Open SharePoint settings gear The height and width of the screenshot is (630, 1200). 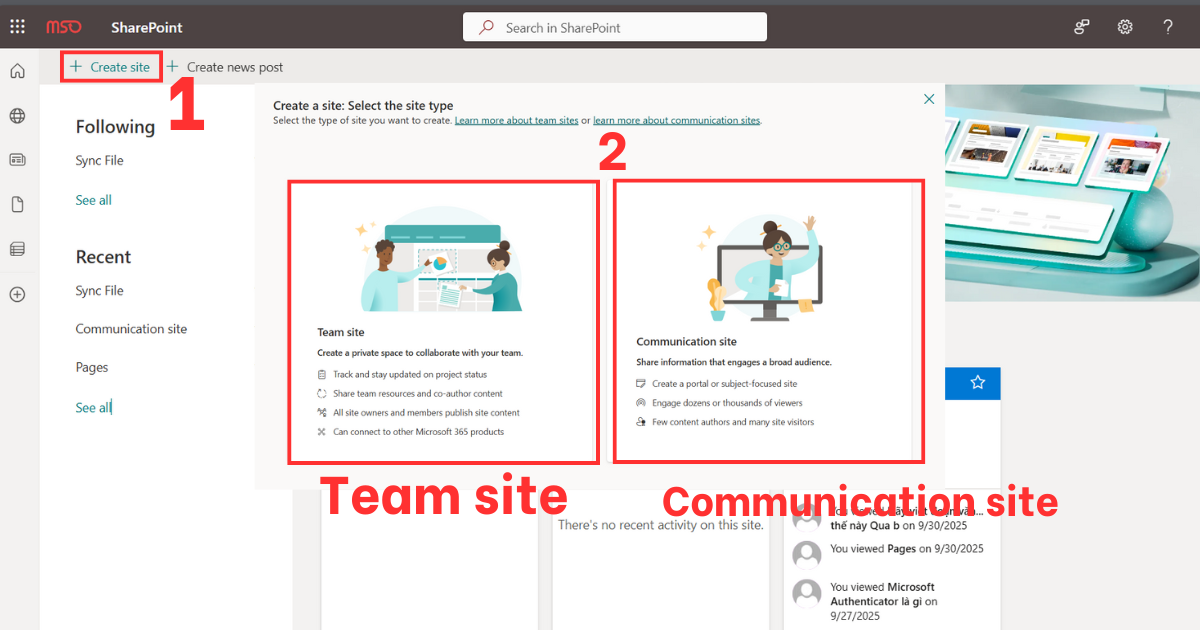tap(1124, 27)
